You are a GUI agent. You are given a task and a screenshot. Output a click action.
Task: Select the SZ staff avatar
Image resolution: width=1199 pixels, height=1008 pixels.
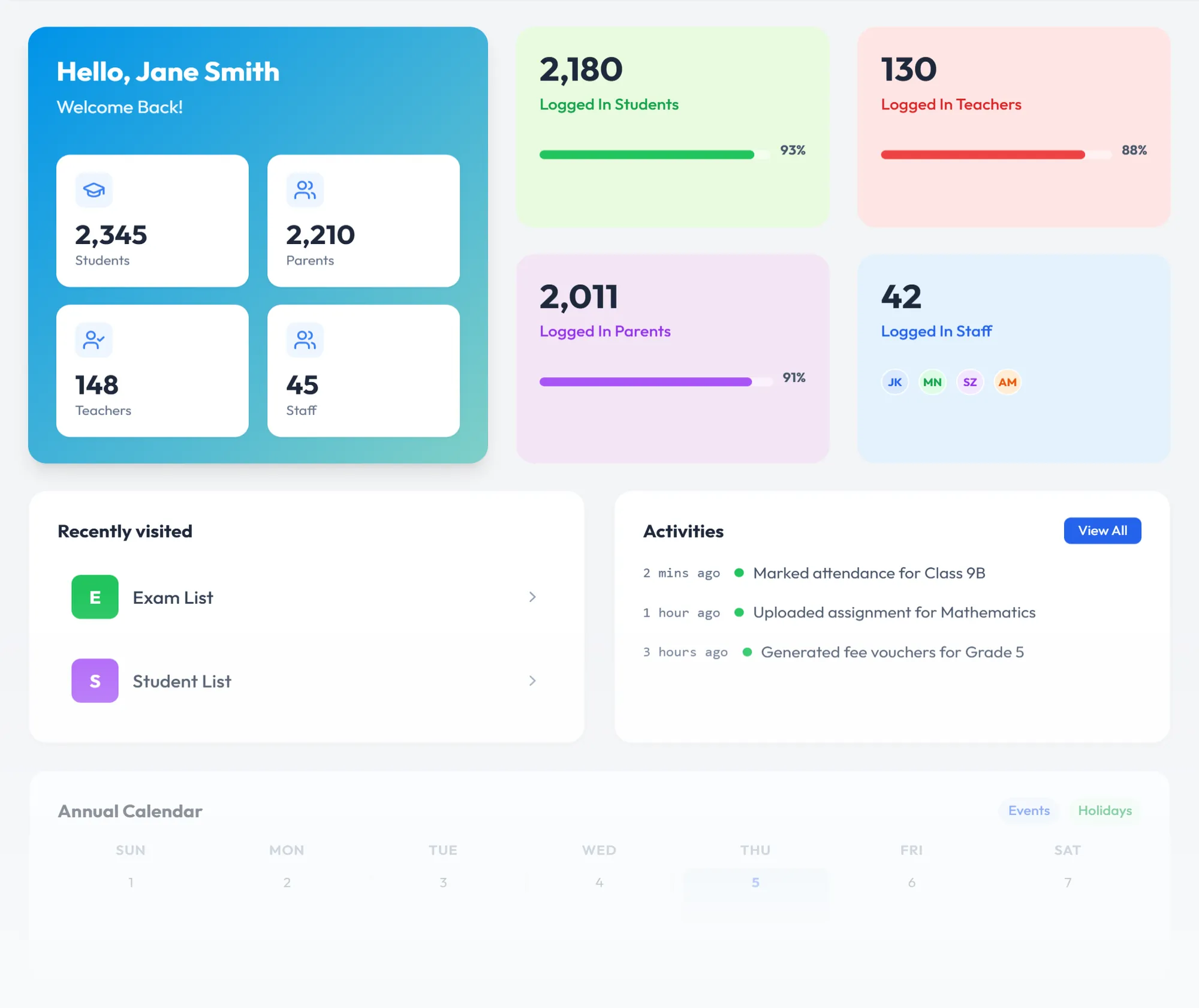(970, 382)
